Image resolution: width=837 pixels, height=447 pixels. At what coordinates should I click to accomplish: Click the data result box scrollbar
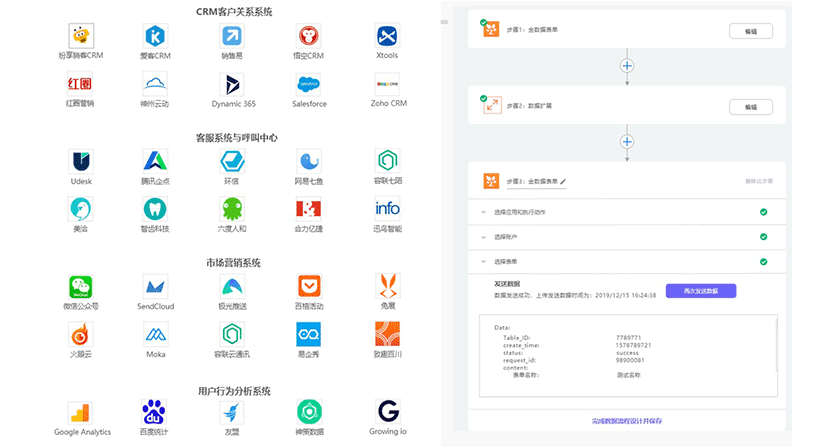776,344
